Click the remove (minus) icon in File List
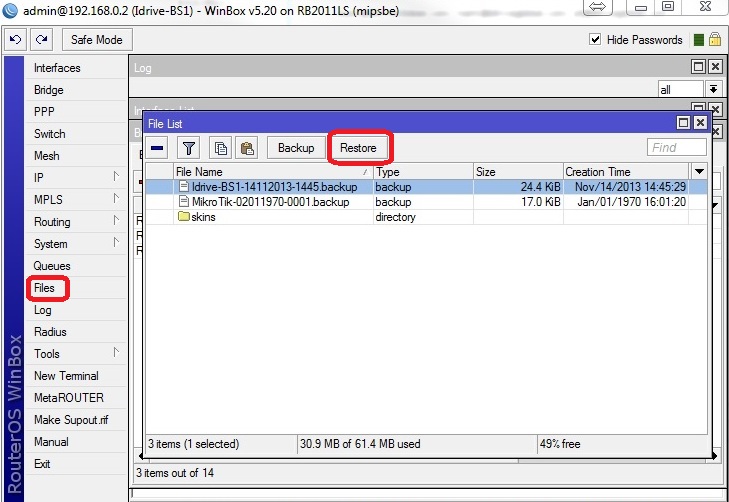The height and width of the screenshot is (502, 729). tap(158, 148)
